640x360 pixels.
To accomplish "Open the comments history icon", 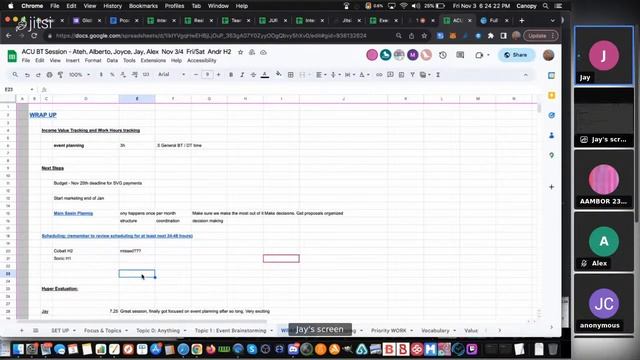I will (460, 55).
